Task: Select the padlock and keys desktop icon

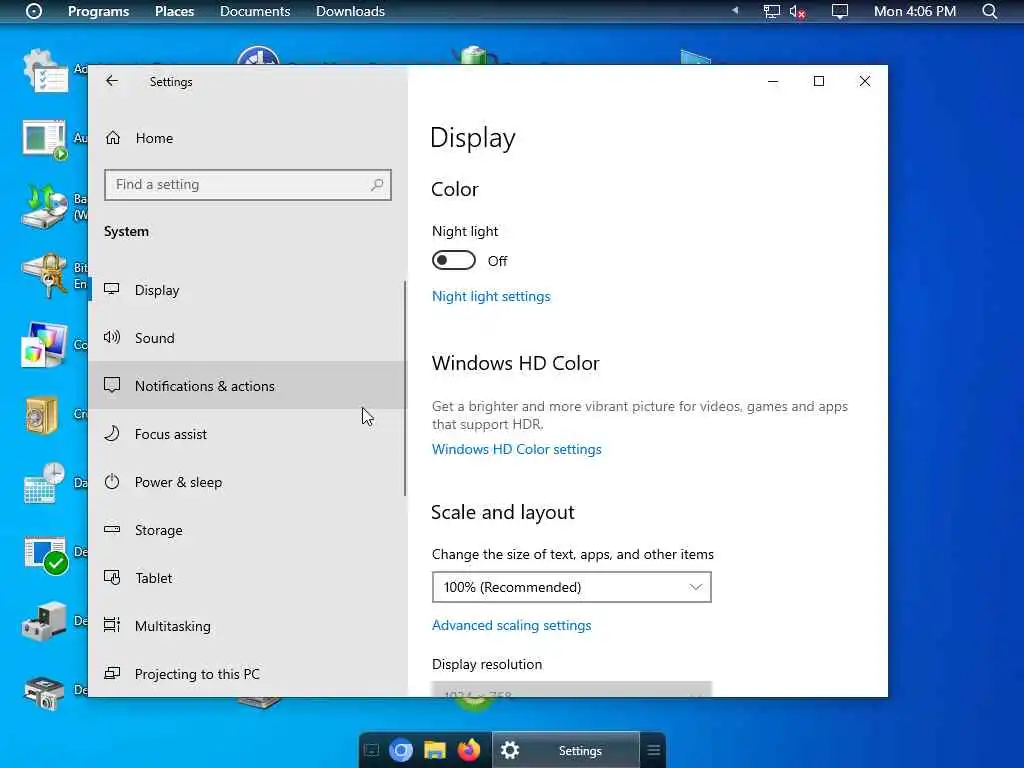Action: tap(44, 275)
